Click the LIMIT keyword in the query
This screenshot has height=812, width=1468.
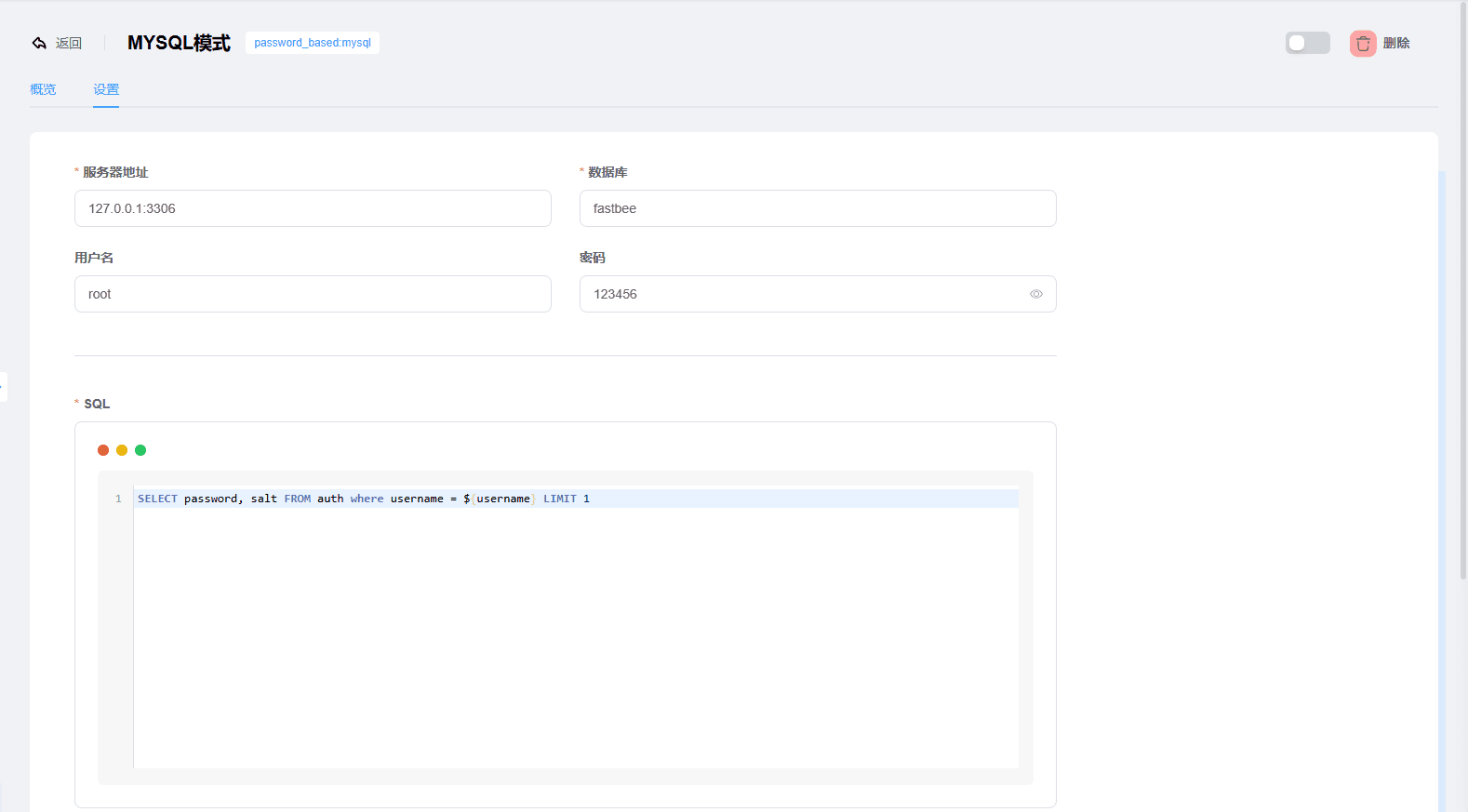(560, 499)
